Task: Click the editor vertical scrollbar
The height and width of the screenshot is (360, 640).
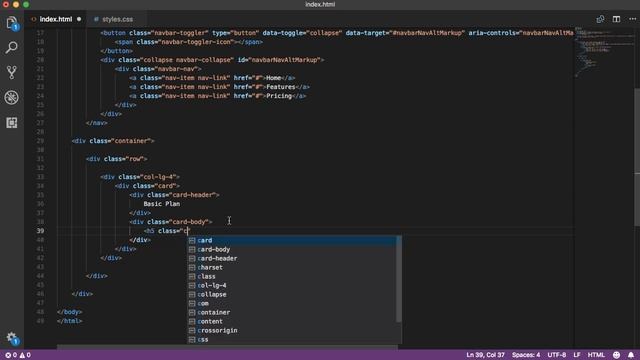Action: pyautogui.click(x=637, y=157)
